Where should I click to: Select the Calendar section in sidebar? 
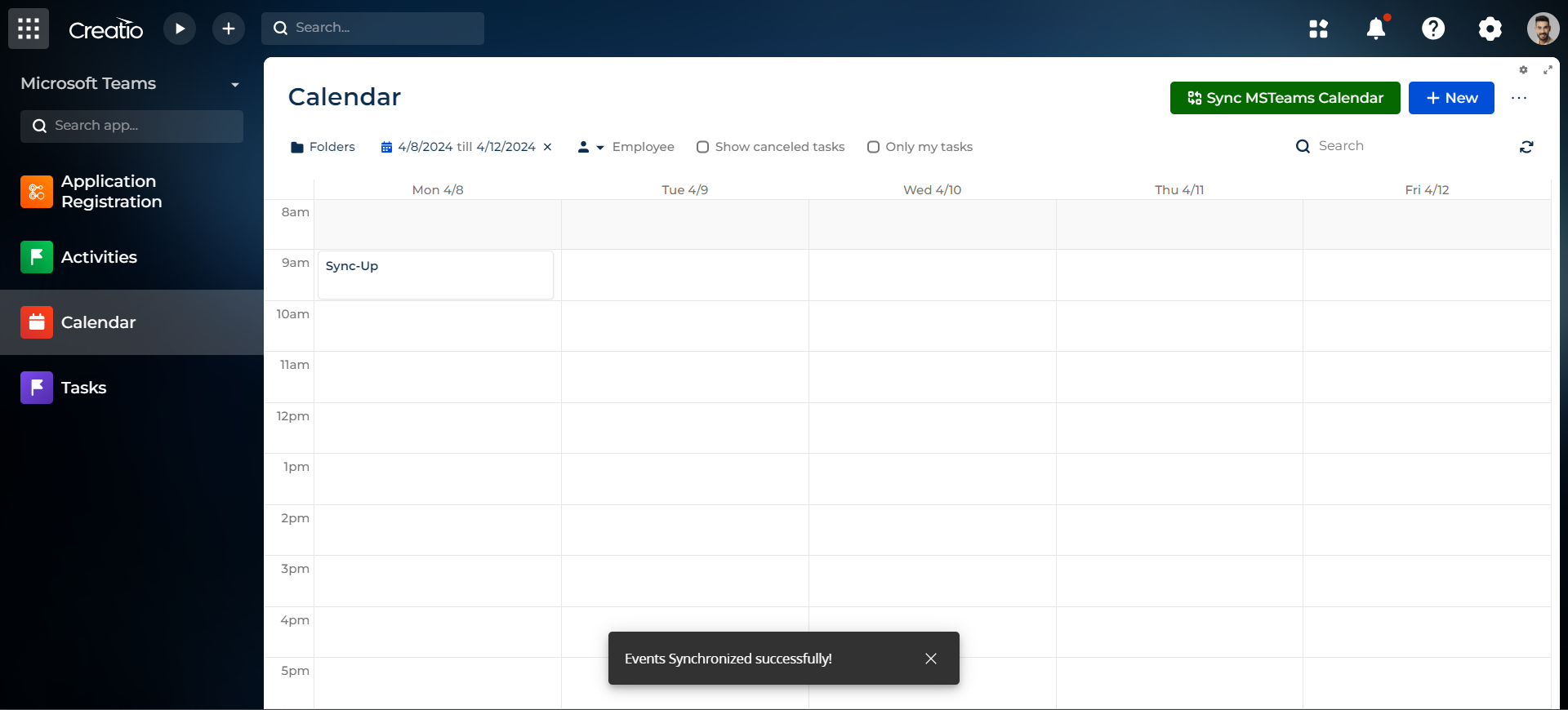[131, 322]
